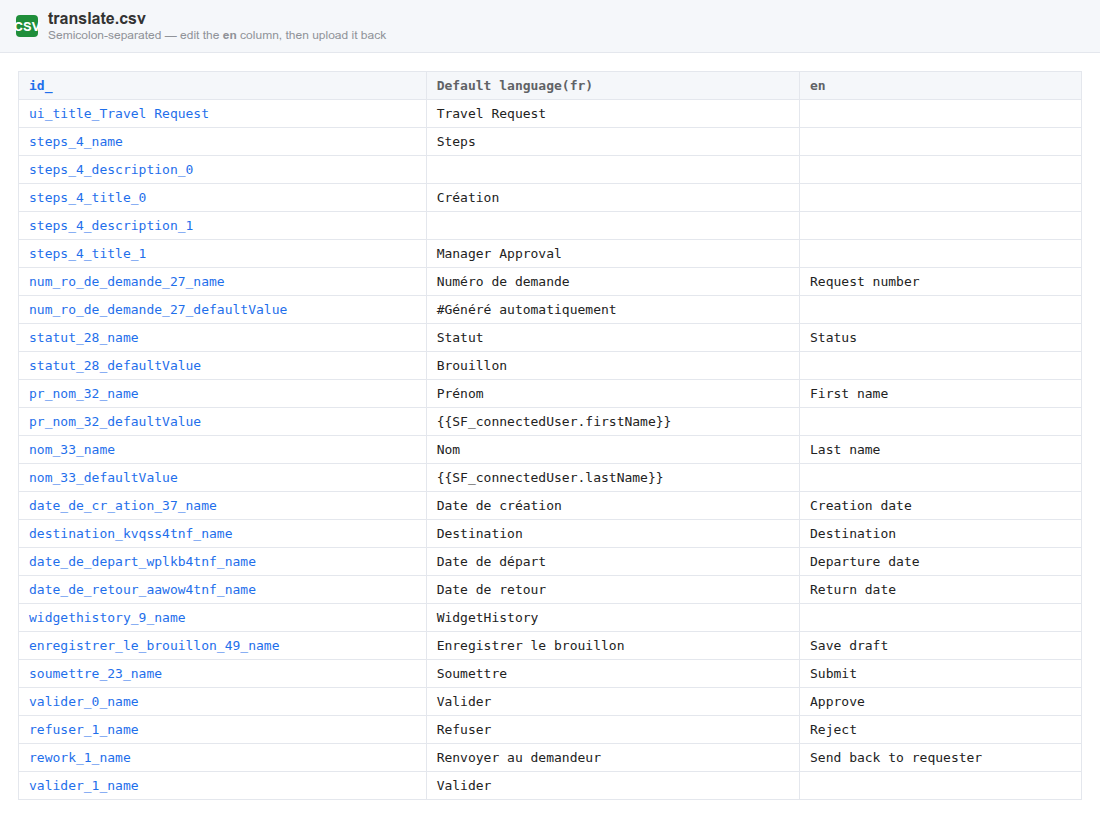Select the French text 'Travel Request'
Screen dimensions: 1100x822
pyautogui.click(x=491, y=114)
